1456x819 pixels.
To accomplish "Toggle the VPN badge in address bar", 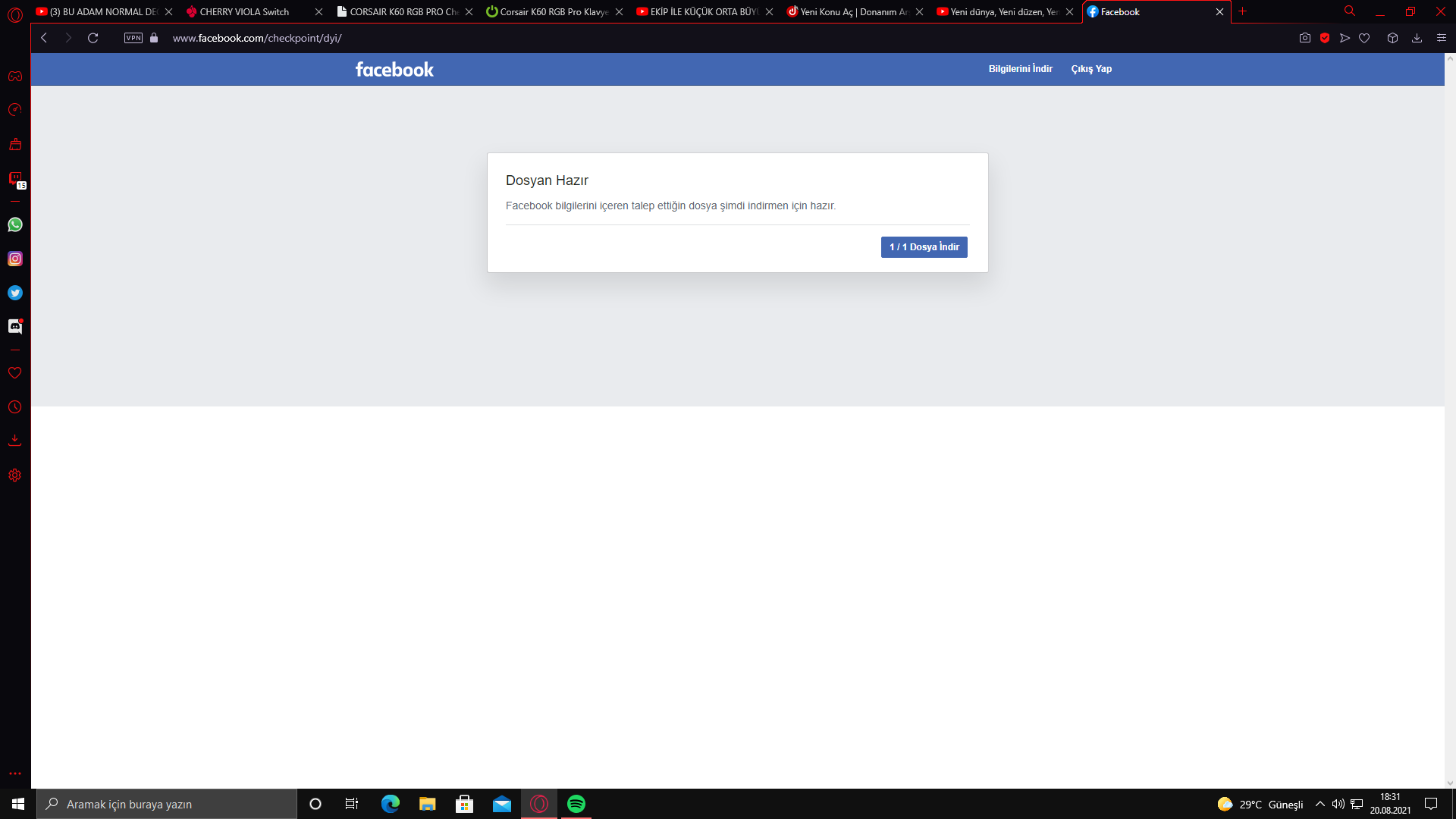I will point(133,38).
